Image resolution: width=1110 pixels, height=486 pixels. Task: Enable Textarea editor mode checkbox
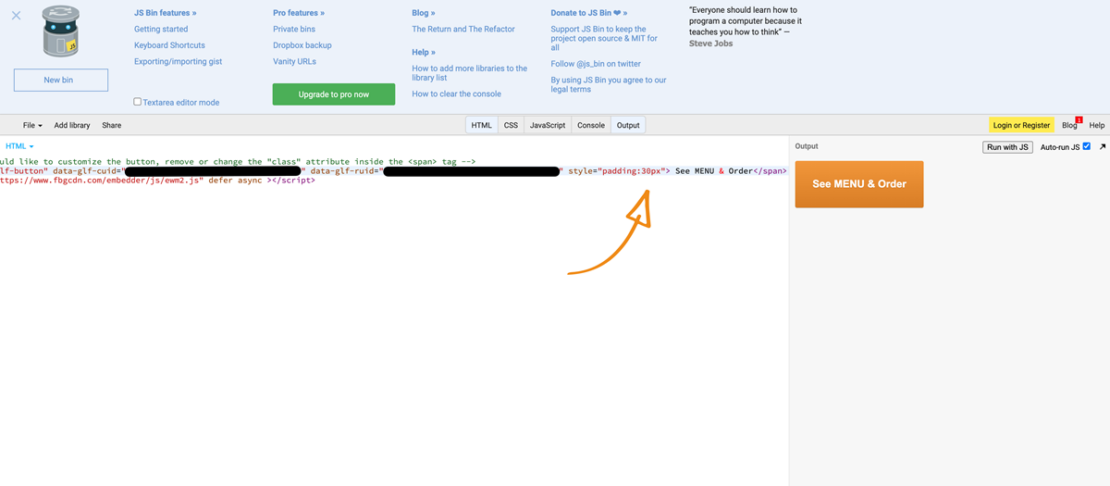[x=138, y=102]
